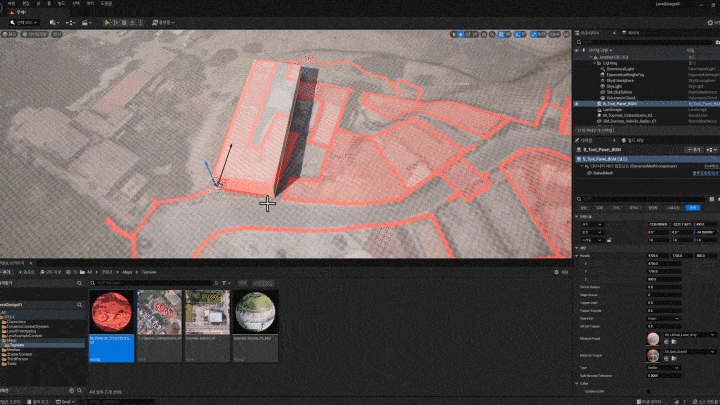The image size is (720, 405).
Task: Open viewport layout options icon
Action: click(567, 34)
